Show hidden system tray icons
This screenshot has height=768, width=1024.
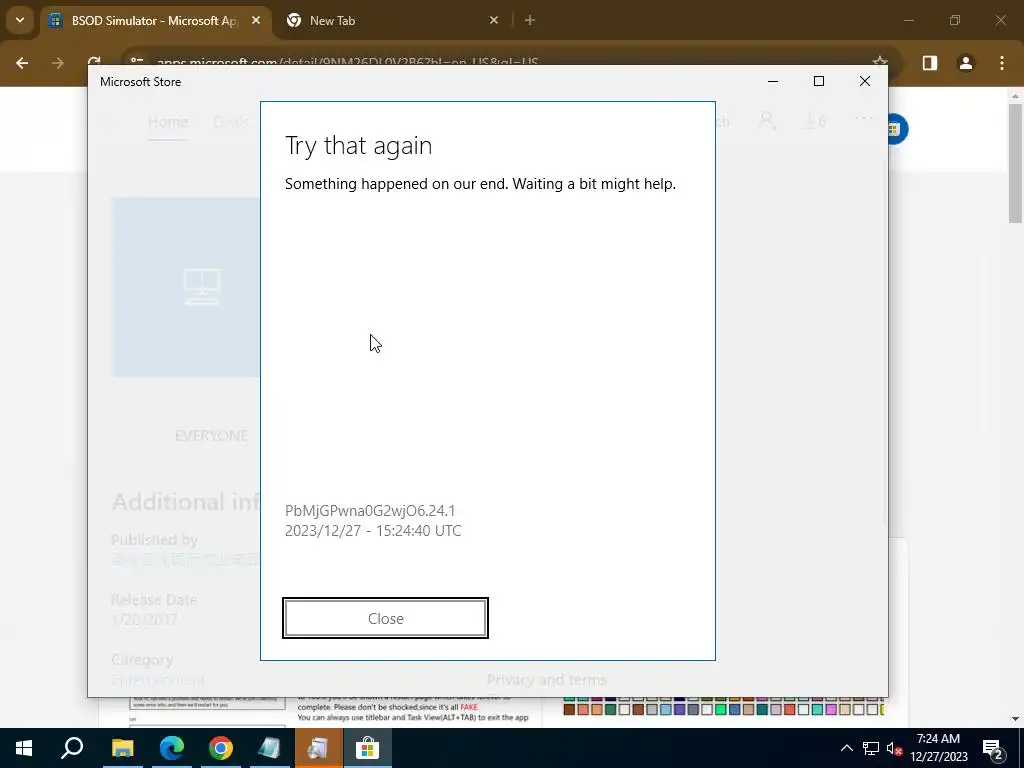pyautogui.click(x=846, y=748)
